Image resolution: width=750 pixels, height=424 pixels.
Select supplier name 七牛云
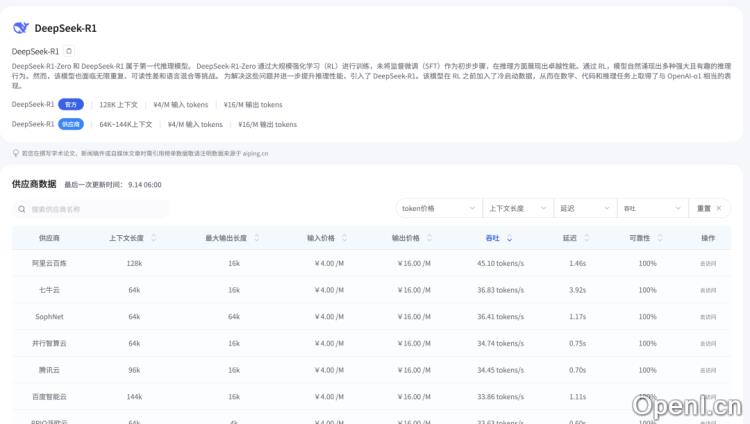(x=49, y=290)
